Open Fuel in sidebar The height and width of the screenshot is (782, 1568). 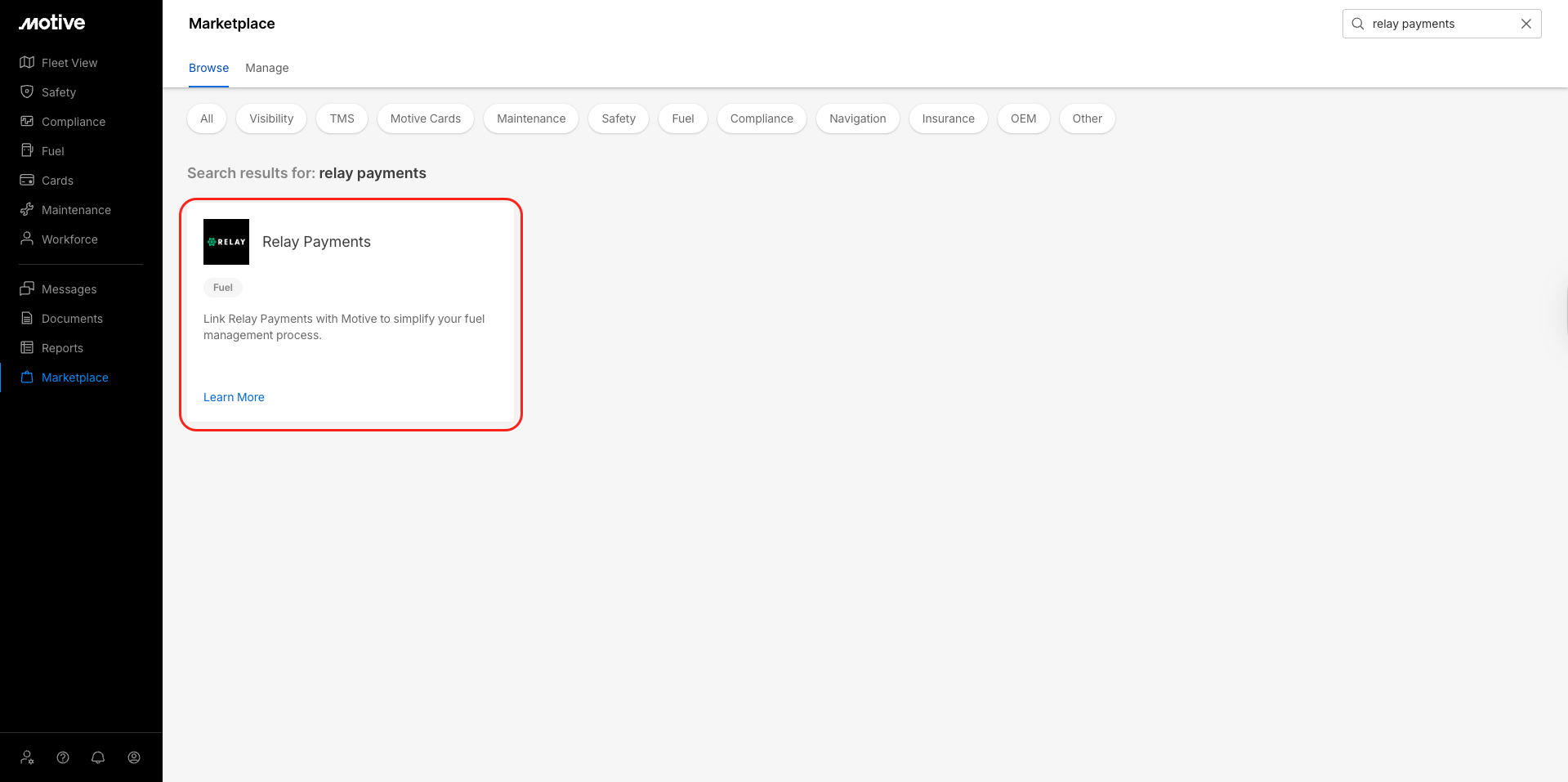[x=53, y=151]
